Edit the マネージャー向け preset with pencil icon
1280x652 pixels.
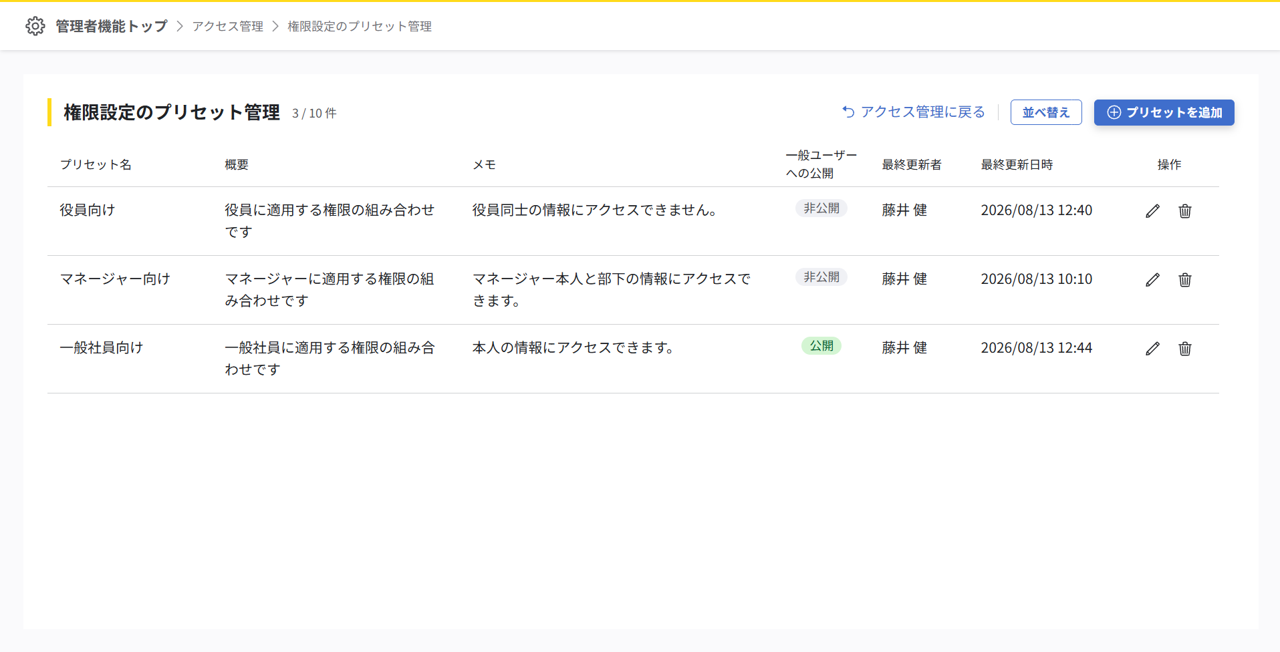coord(1153,280)
